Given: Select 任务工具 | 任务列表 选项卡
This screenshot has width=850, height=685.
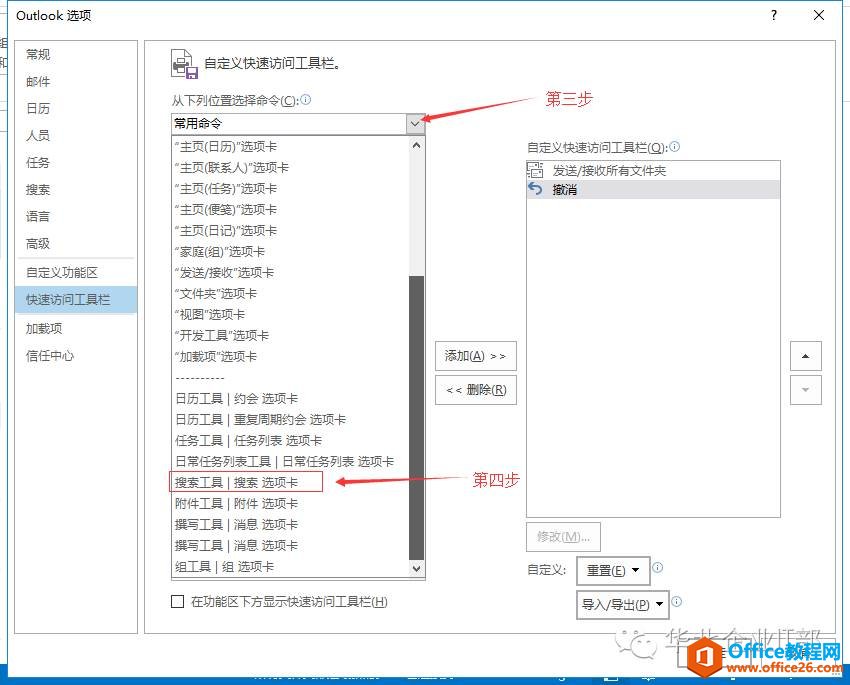Looking at the screenshot, I should 290,441.
